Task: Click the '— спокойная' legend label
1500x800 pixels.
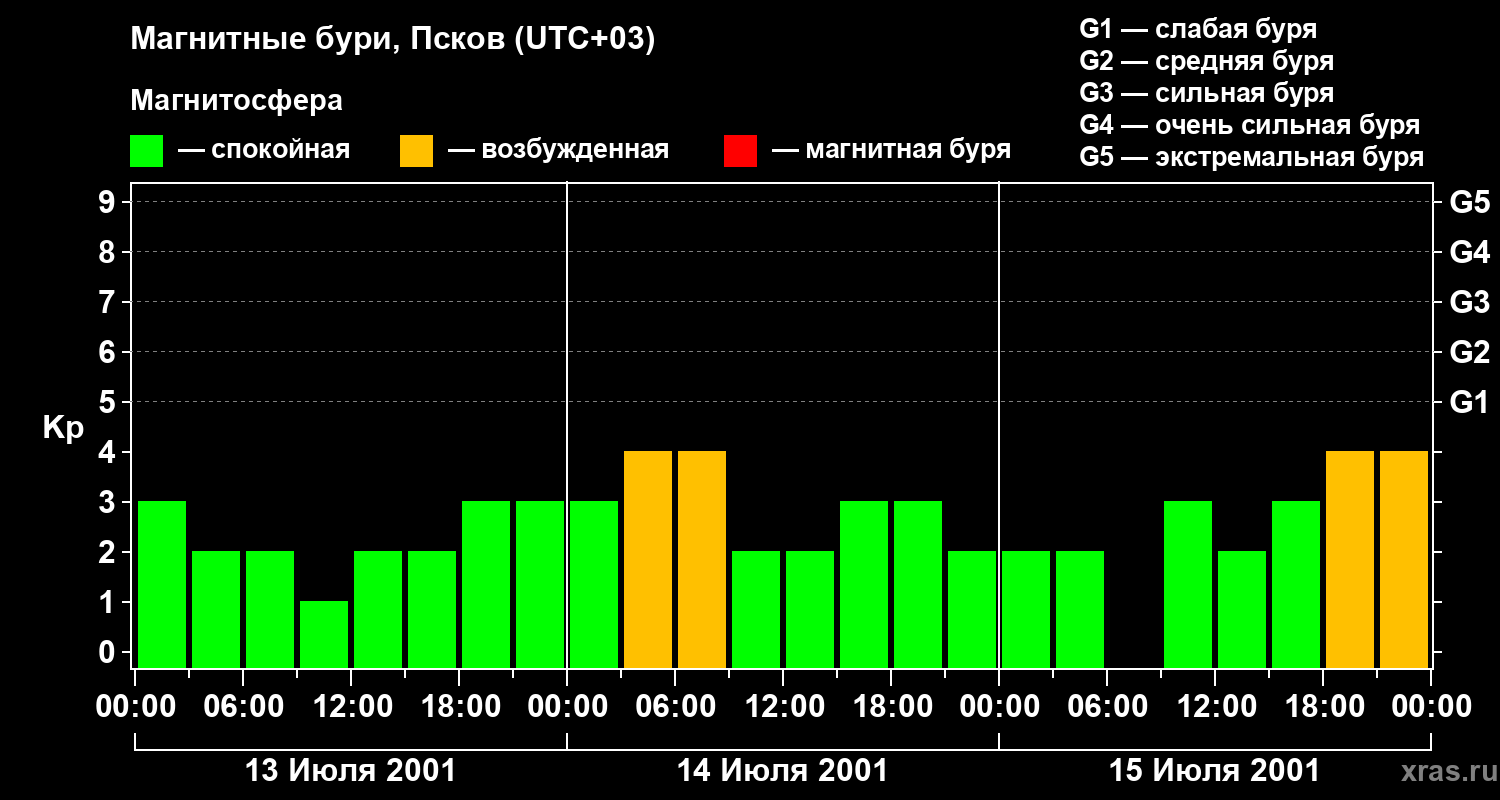Action: (x=264, y=150)
